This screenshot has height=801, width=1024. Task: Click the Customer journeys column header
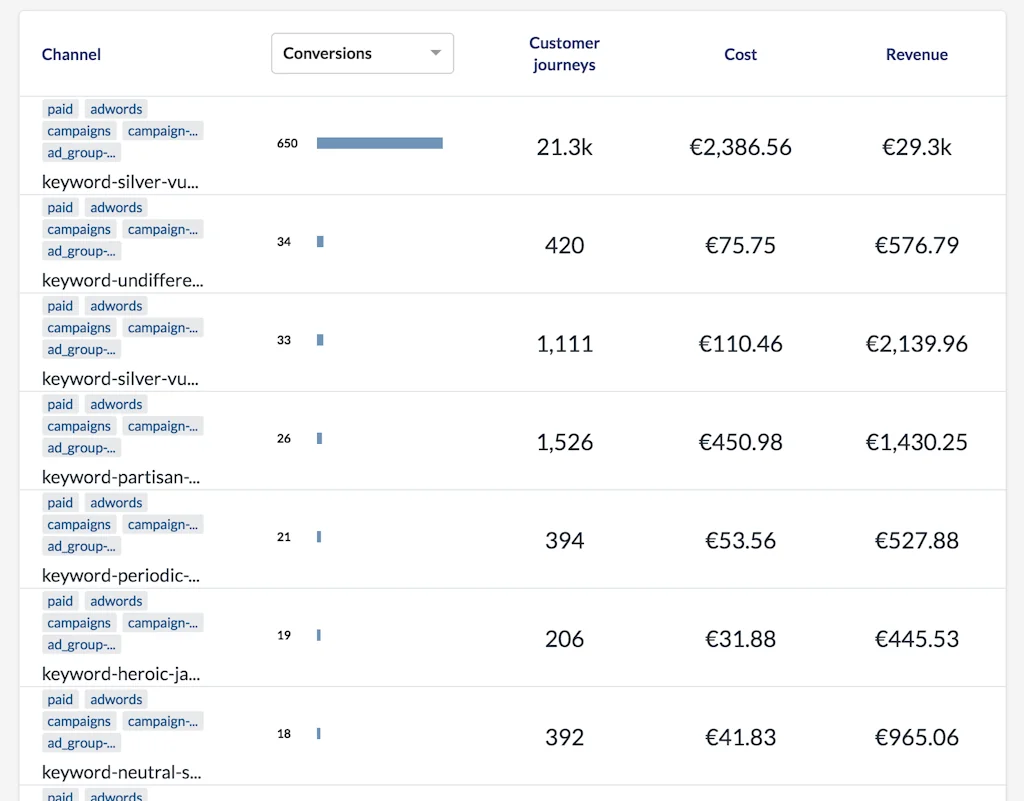pyautogui.click(x=564, y=54)
